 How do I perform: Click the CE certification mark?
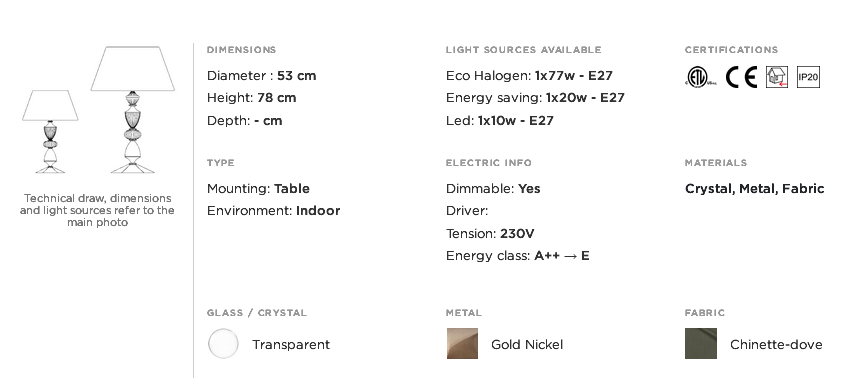pos(741,77)
